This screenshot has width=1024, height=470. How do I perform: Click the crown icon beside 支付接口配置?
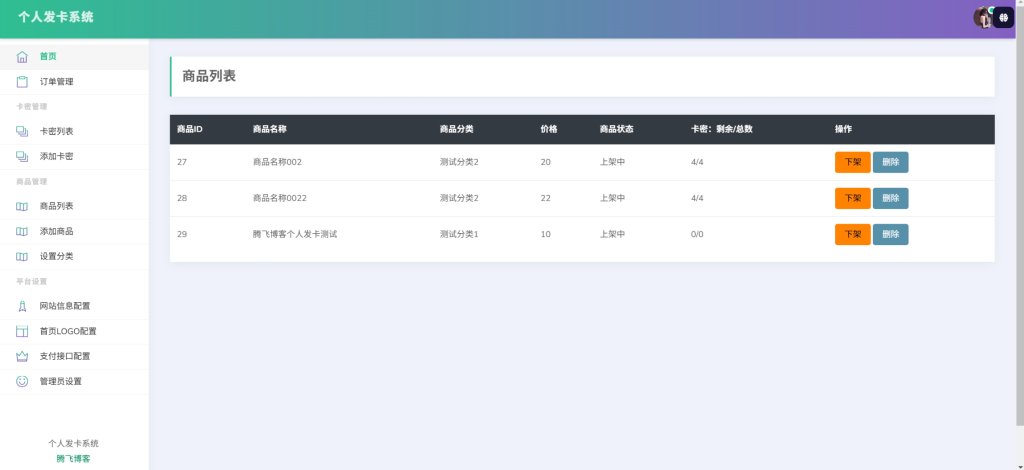22,356
